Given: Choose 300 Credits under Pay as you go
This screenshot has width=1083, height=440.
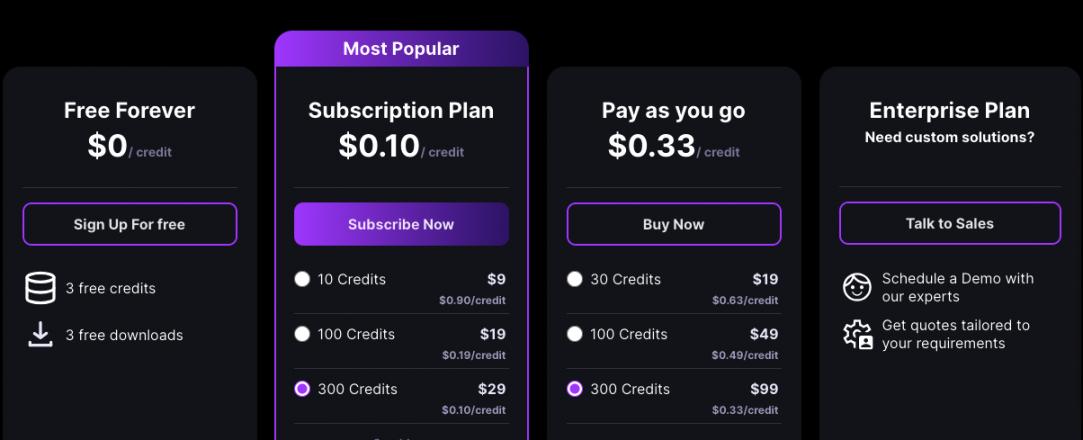Looking at the screenshot, I should [x=574, y=389].
